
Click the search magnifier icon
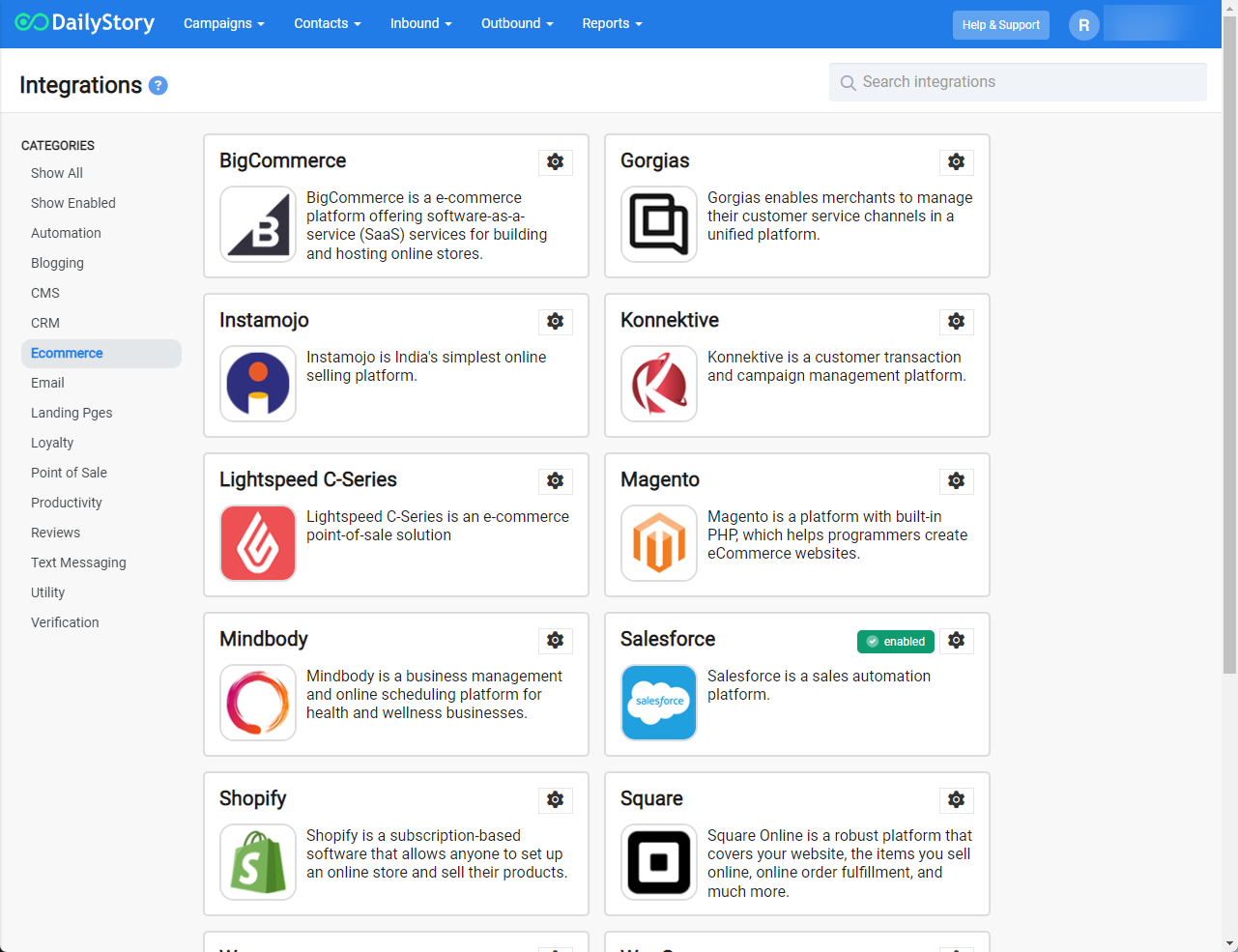click(x=848, y=83)
